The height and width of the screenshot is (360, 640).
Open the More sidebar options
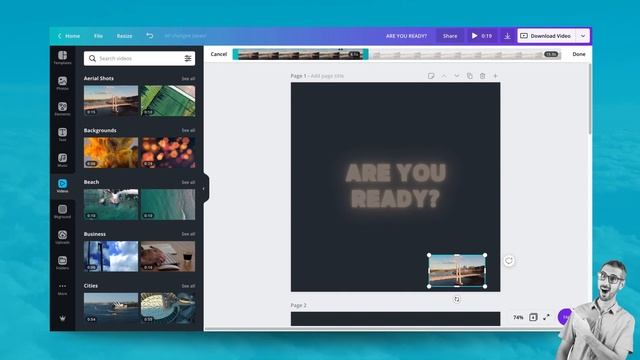click(x=62, y=289)
